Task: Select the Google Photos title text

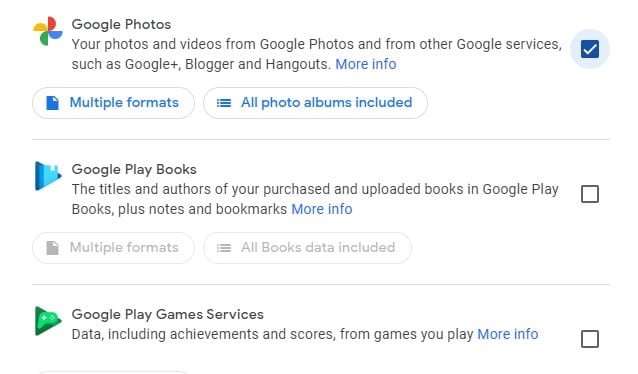Action: pyautogui.click(x=121, y=24)
